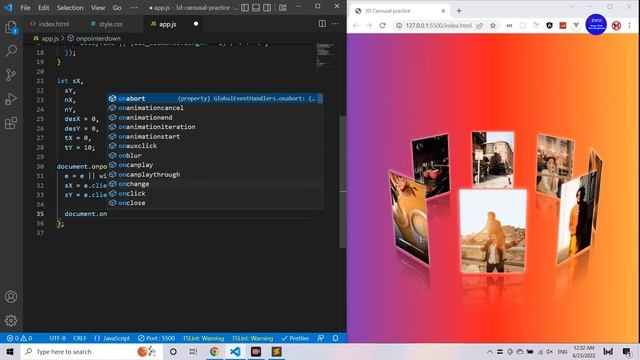The height and width of the screenshot is (360, 640).
Task: Open Chrome from the taskbar
Action: (x=214, y=351)
